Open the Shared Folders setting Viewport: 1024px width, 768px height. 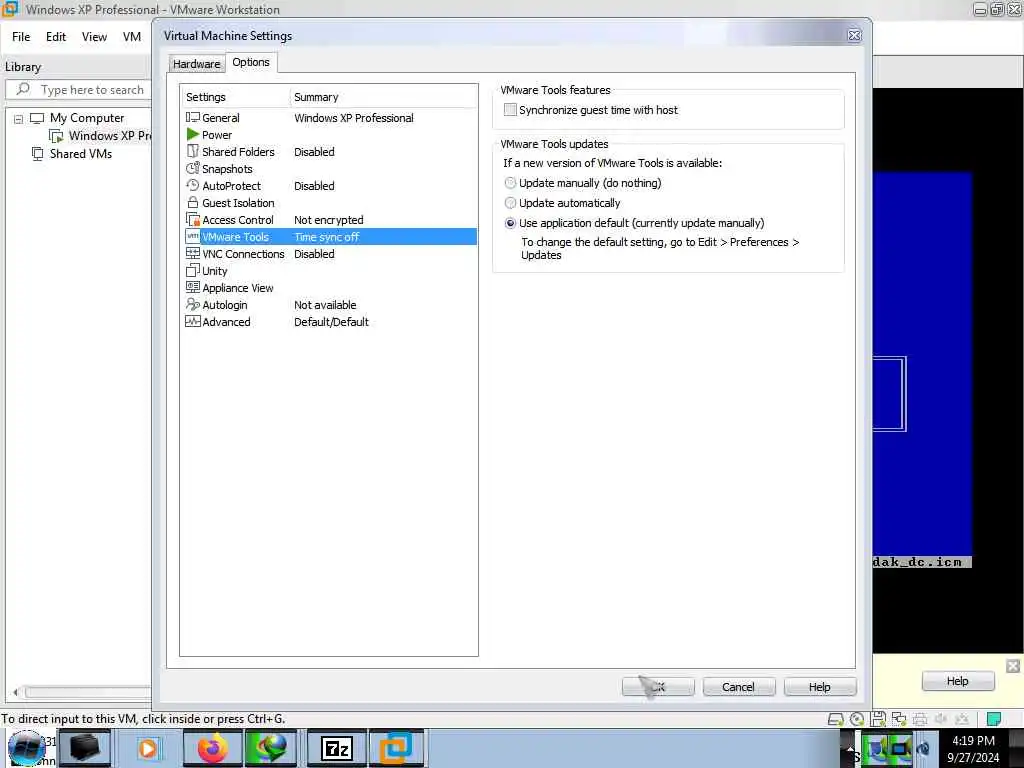[x=330, y=152]
